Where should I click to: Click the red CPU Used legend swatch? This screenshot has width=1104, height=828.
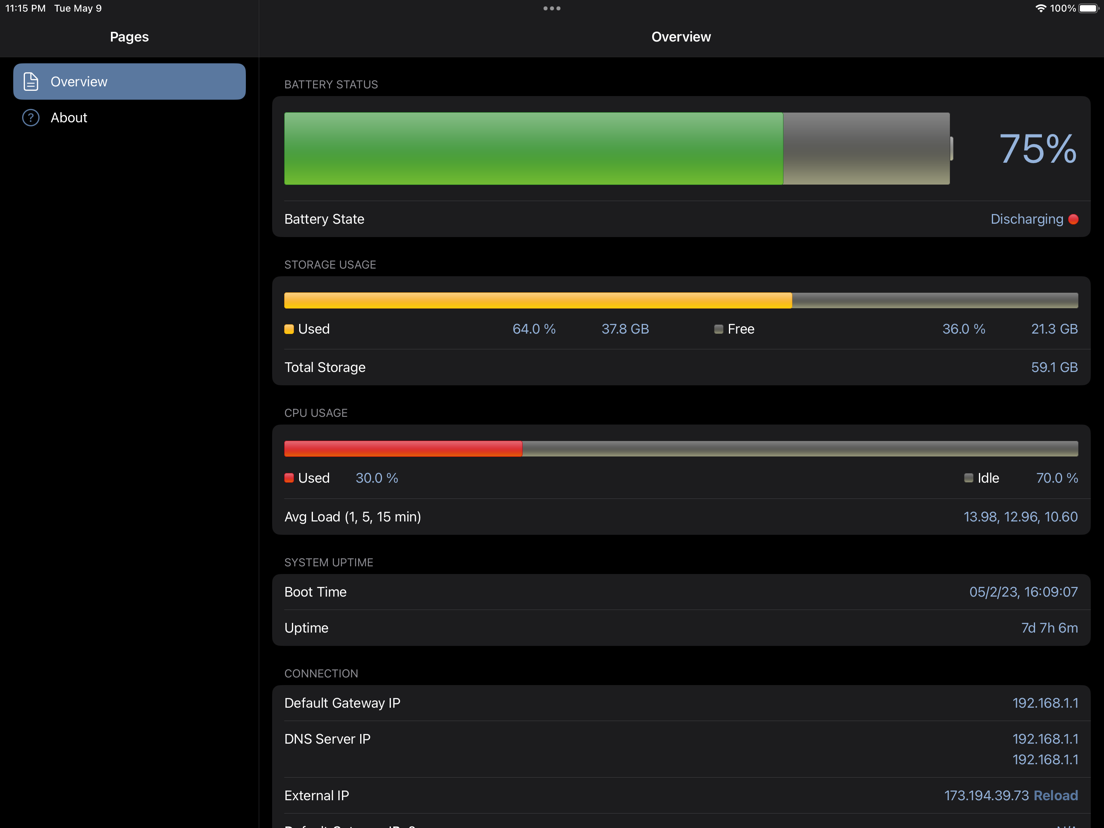[x=289, y=478]
